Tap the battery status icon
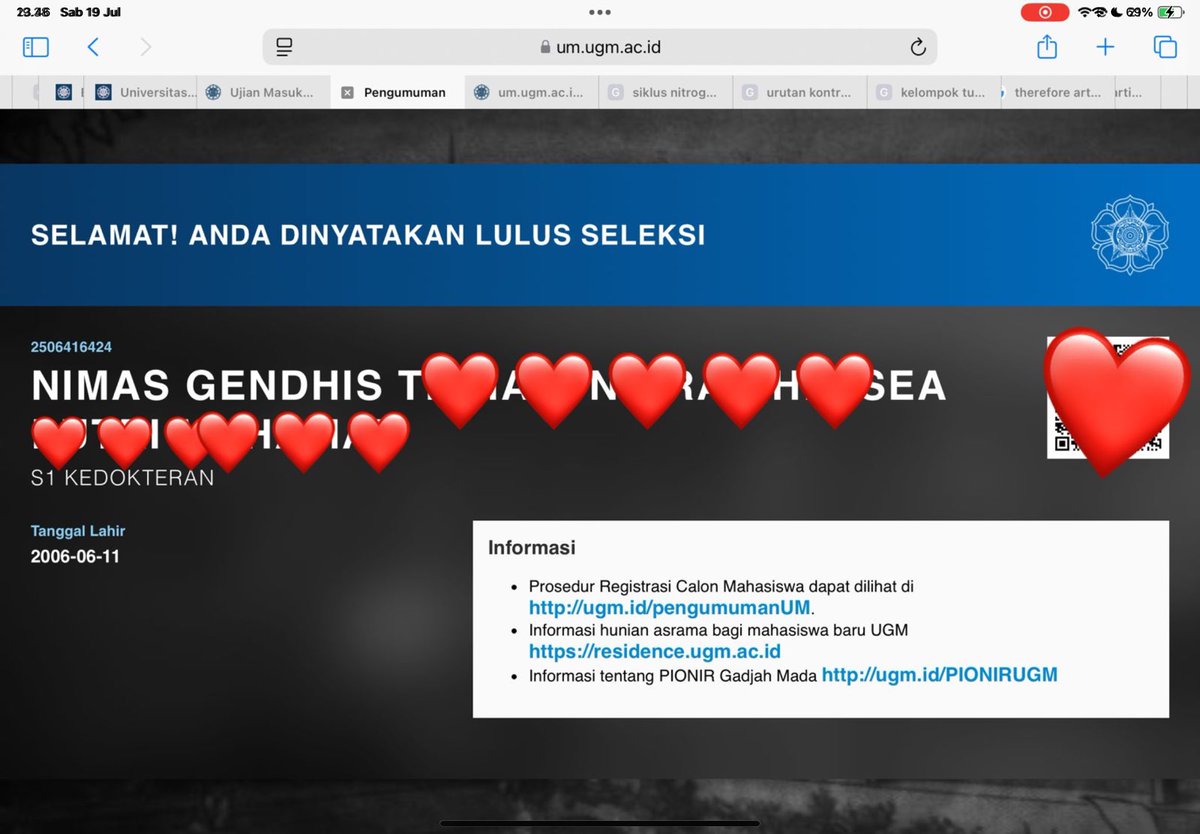The width and height of the screenshot is (1200, 834). pyautogui.click(x=1168, y=12)
